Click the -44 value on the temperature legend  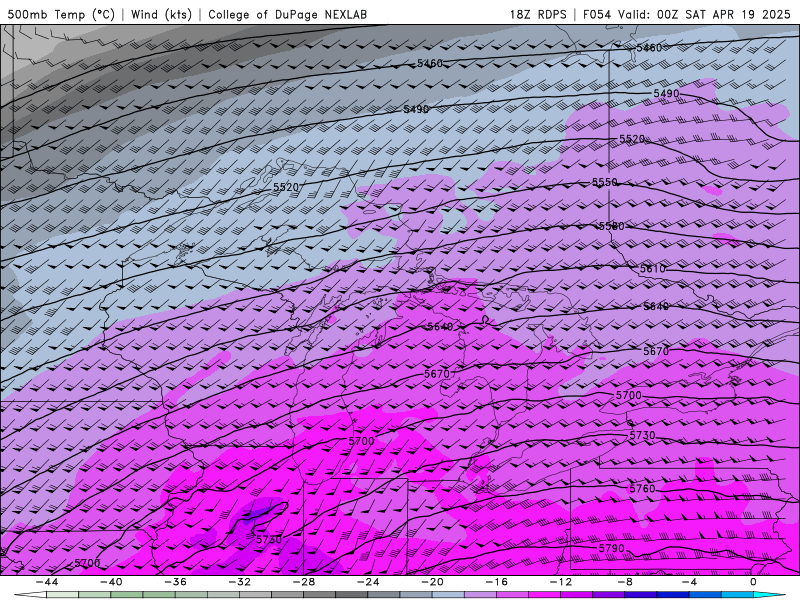click(47, 582)
